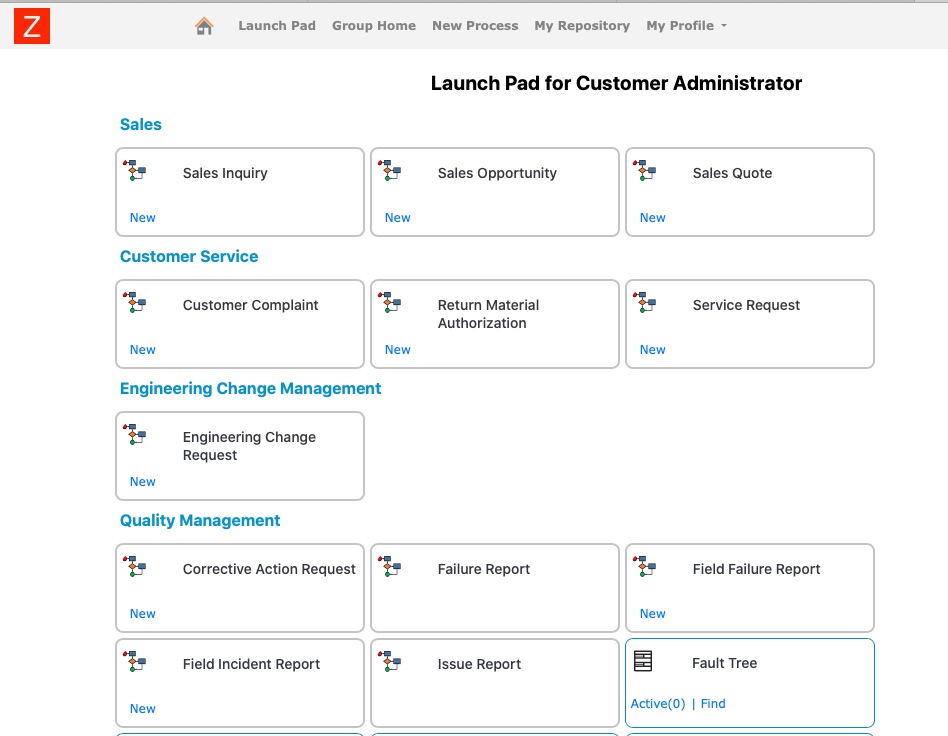The height and width of the screenshot is (736, 948).
Task: Click the Field Failure Report title
Action: coord(756,569)
